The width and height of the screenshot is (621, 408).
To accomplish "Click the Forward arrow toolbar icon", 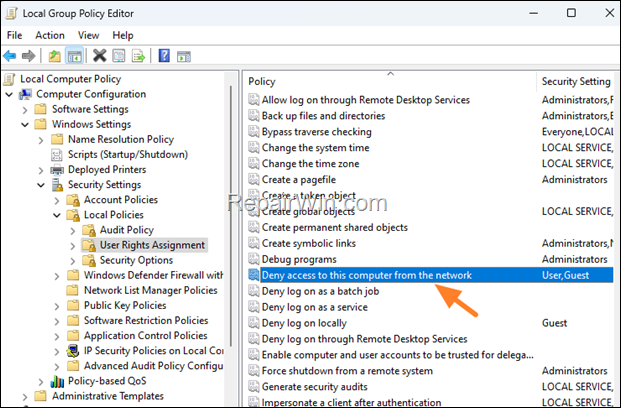I will pos(28,56).
